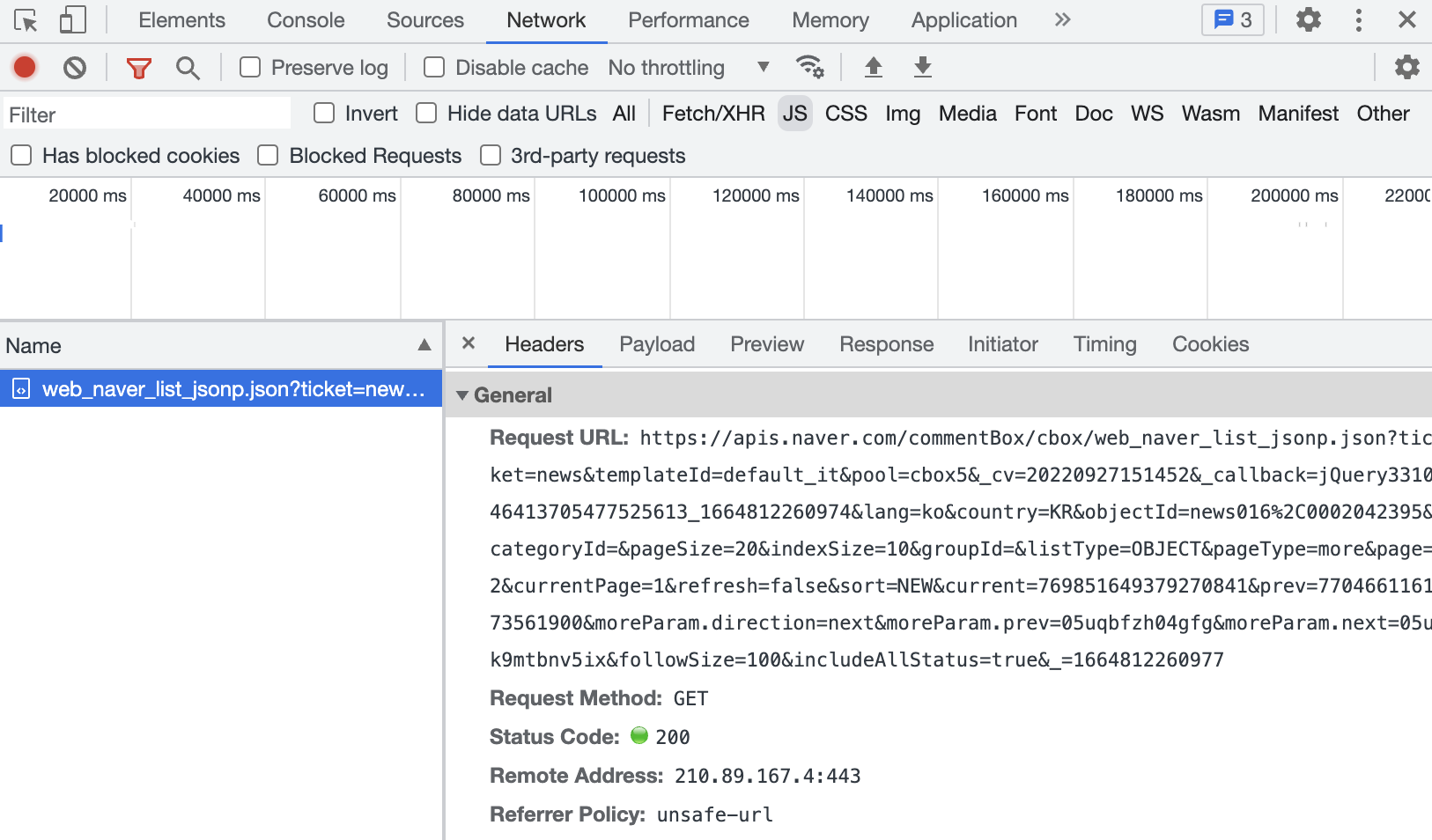The width and height of the screenshot is (1432, 840).
Task: Open the Performance tab
Action: [x=689, y=19]
